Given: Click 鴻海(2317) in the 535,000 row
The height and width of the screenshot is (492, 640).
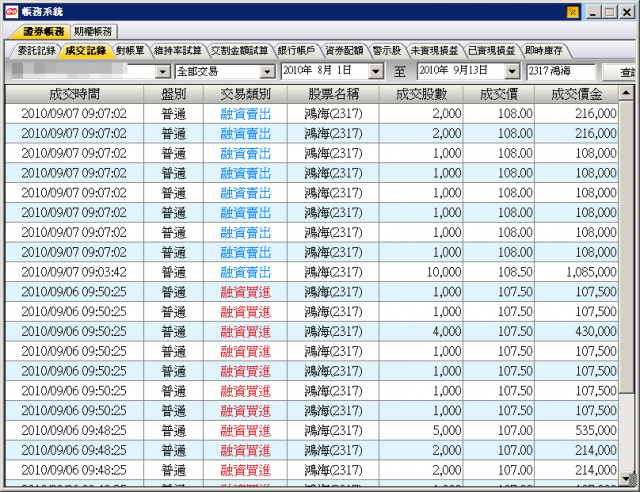Looking at the screenshot, I should pos(333,430).
